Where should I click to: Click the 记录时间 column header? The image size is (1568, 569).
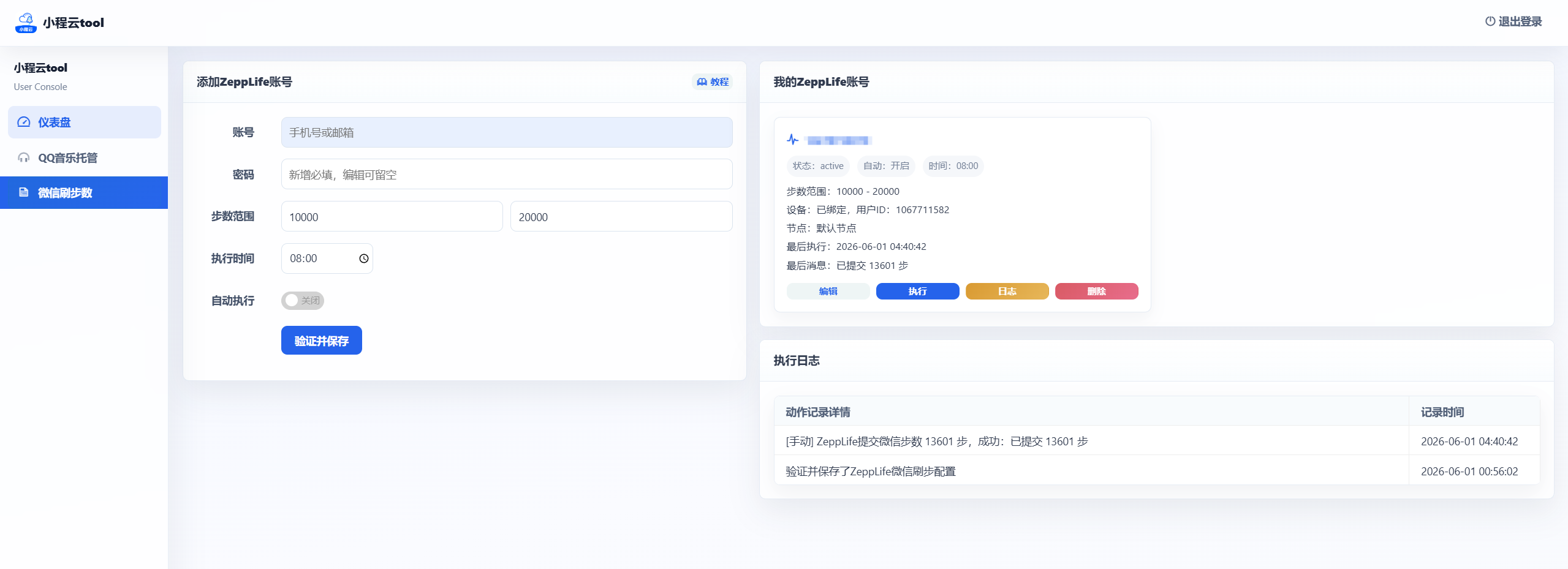1442,412
